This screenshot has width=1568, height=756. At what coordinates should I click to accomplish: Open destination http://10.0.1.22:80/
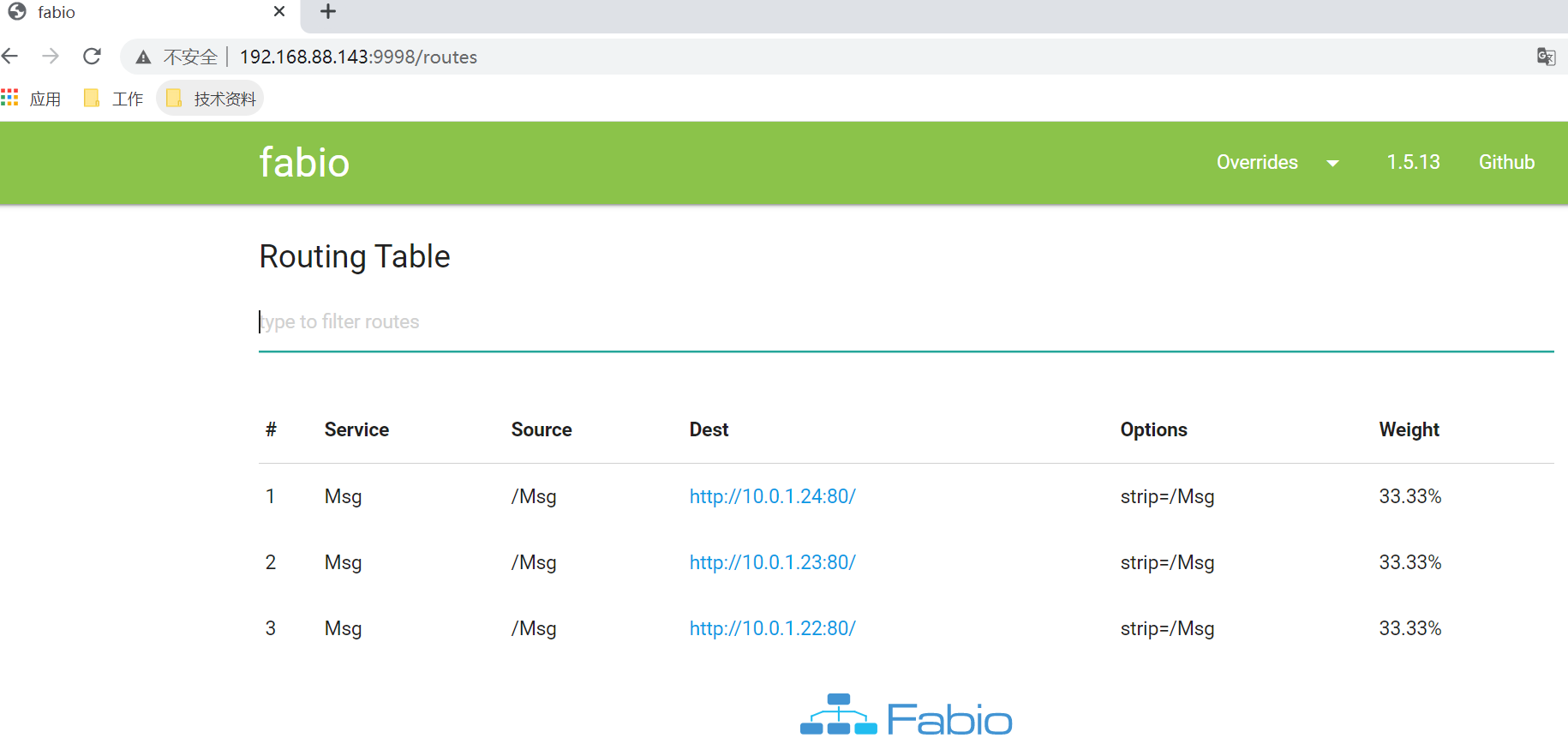[x=773, y=628]
